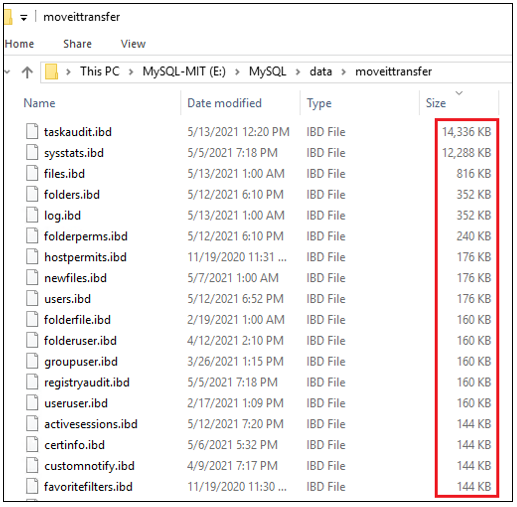Screen dimensions: 517x507
Task: Expand the chevron before This PC
Action: click(68, 72)
